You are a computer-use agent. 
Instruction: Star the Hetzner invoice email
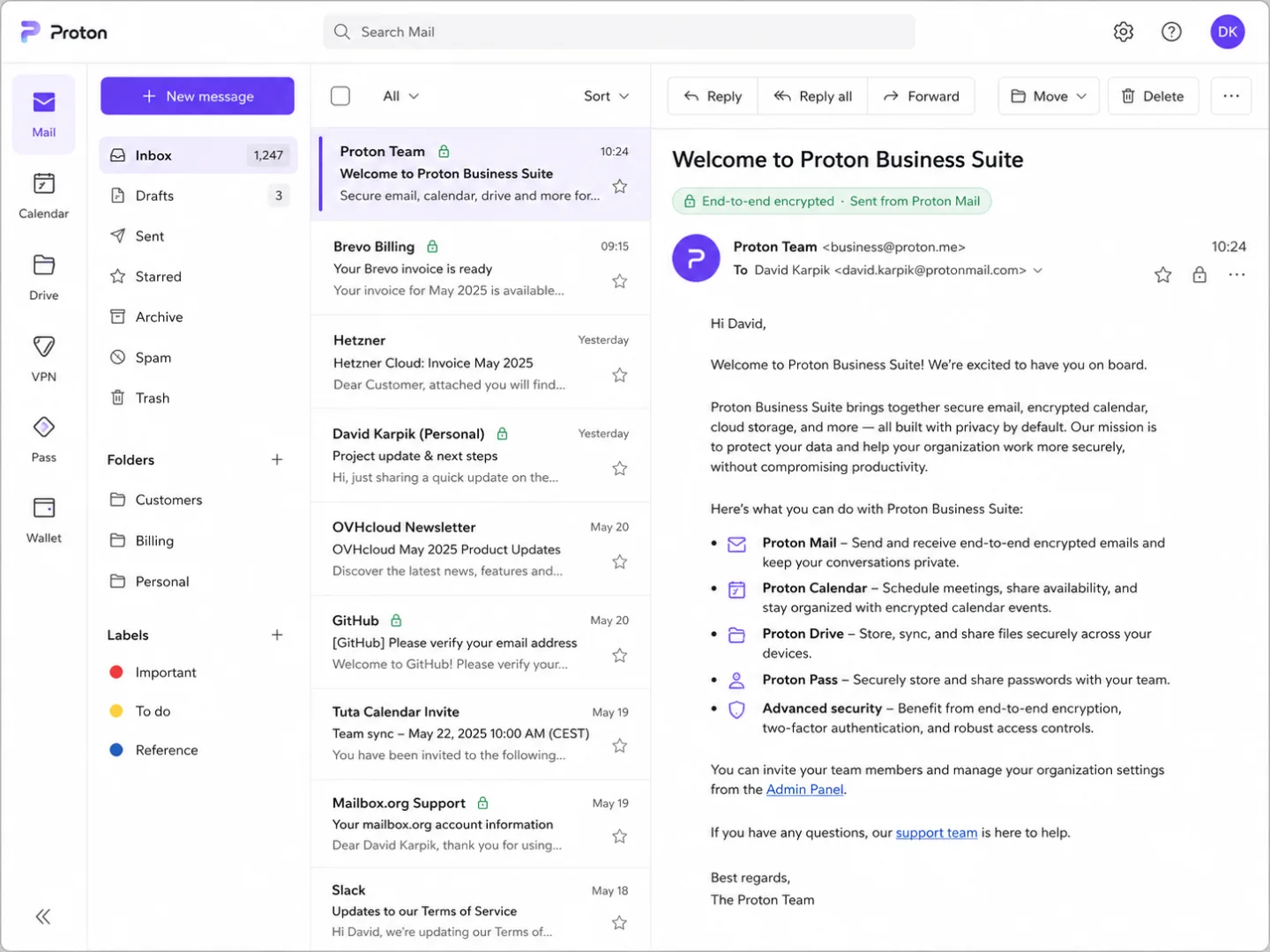click(620, 376)
